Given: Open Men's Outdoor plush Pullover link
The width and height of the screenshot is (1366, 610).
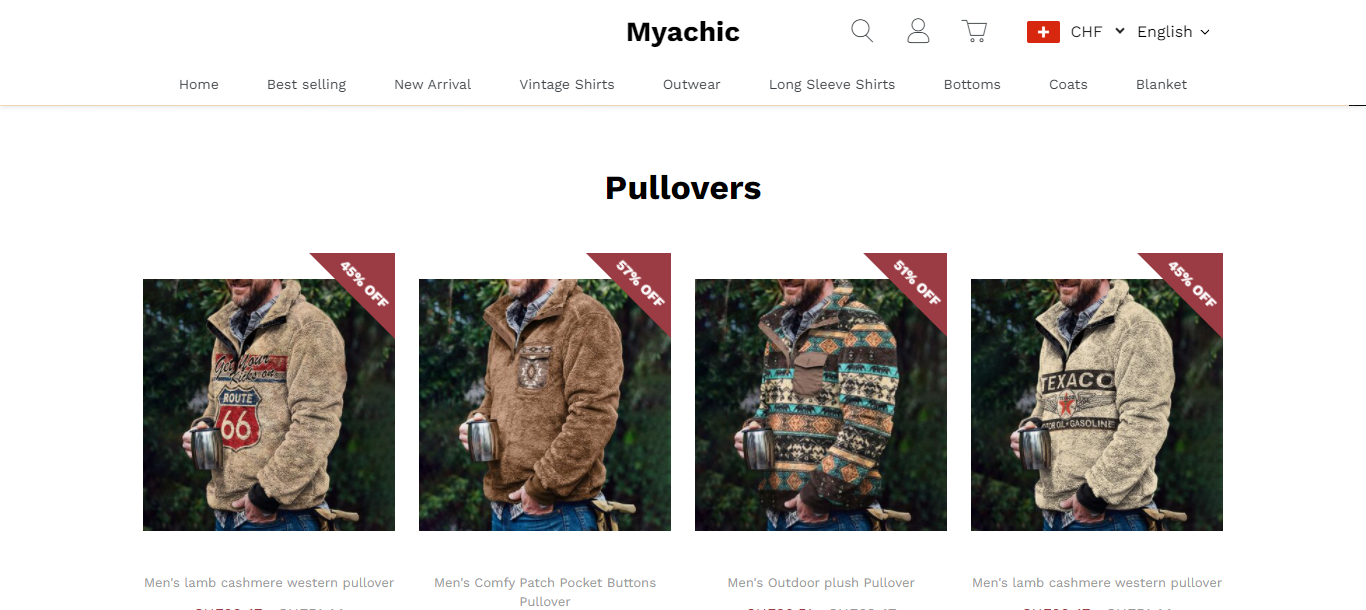Looking at the screenshot, I should 821,583.
